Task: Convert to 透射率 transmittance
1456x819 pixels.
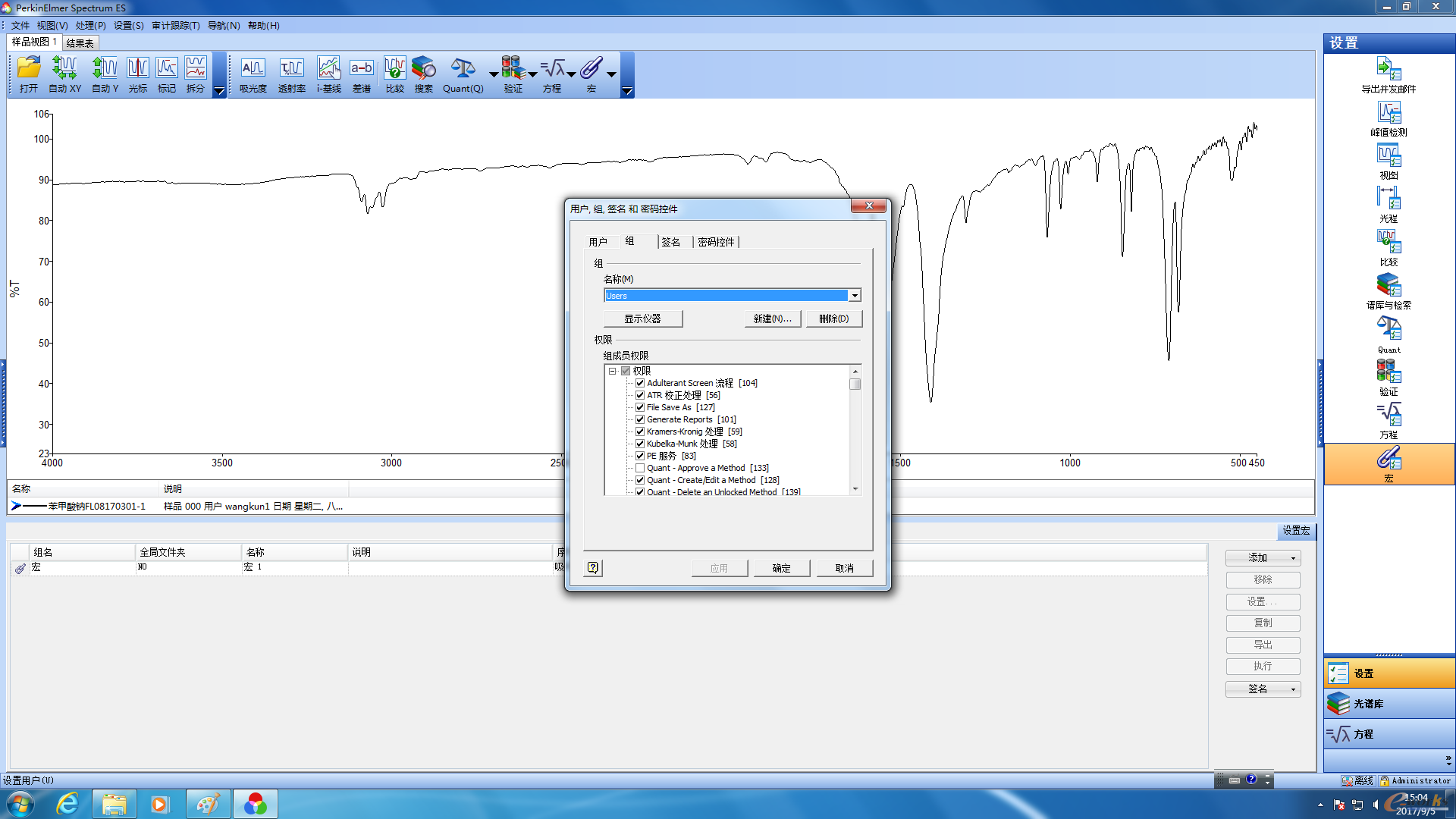Action: (291, 74)
